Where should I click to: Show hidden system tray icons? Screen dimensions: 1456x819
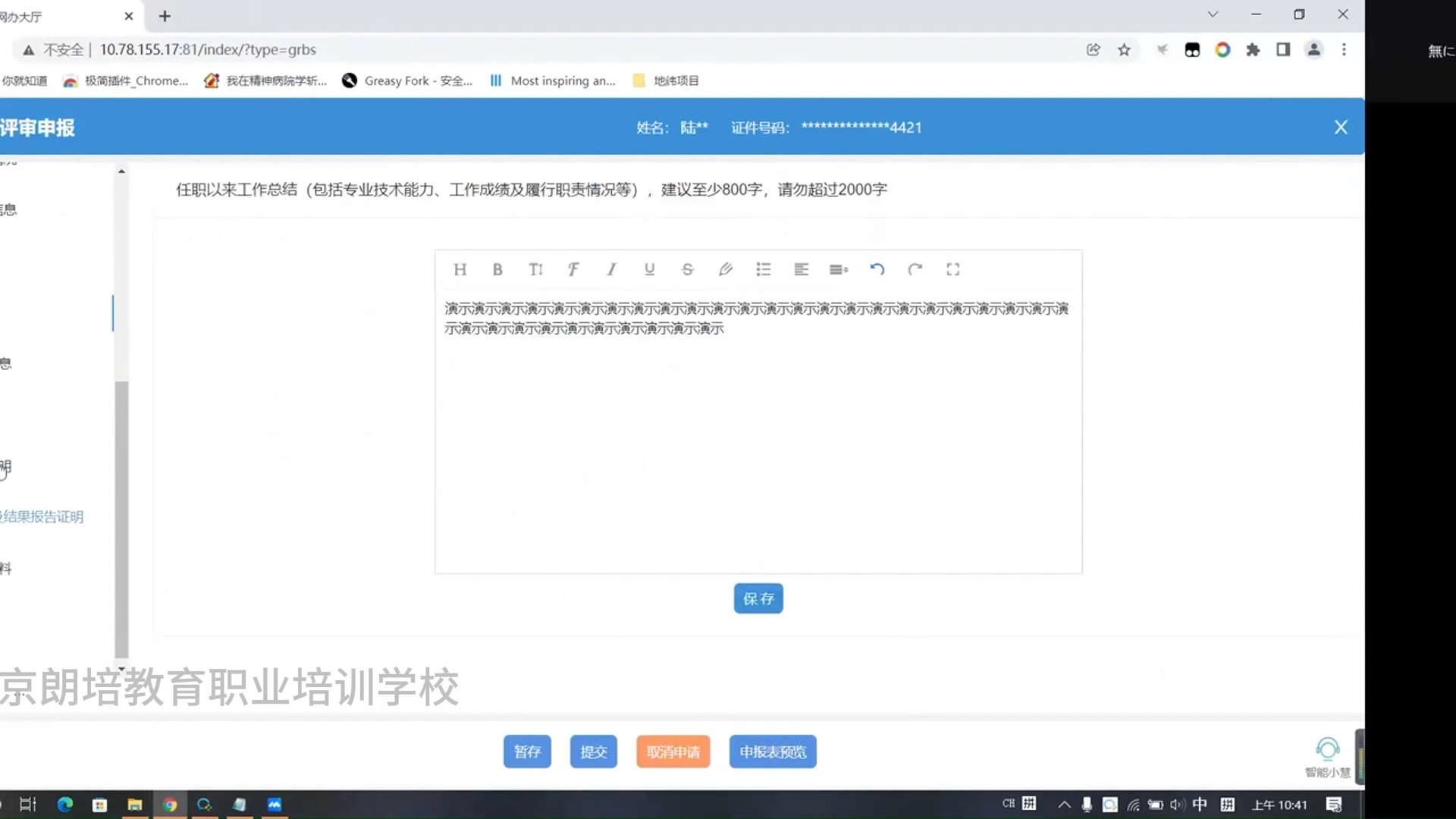click(x=1064, y=805)
